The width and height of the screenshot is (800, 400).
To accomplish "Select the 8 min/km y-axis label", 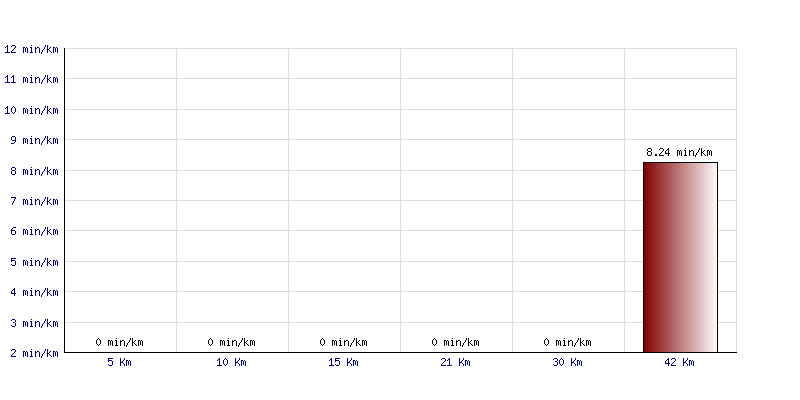I will click(34, 171).
